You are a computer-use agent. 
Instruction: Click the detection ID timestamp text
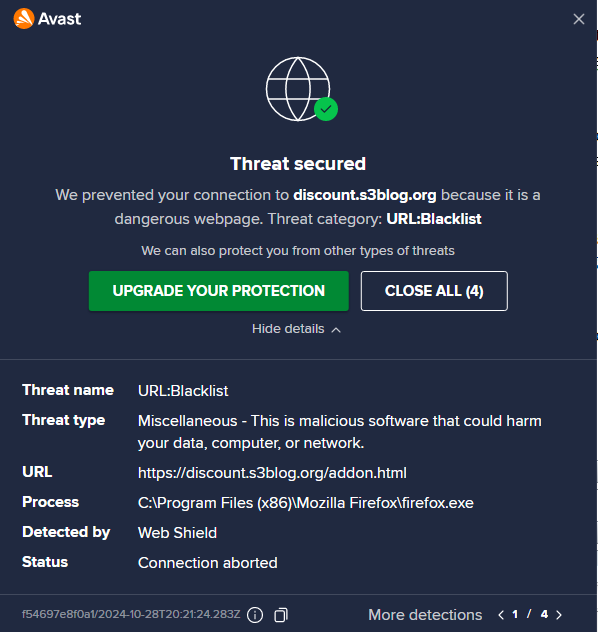pos(131,614)
